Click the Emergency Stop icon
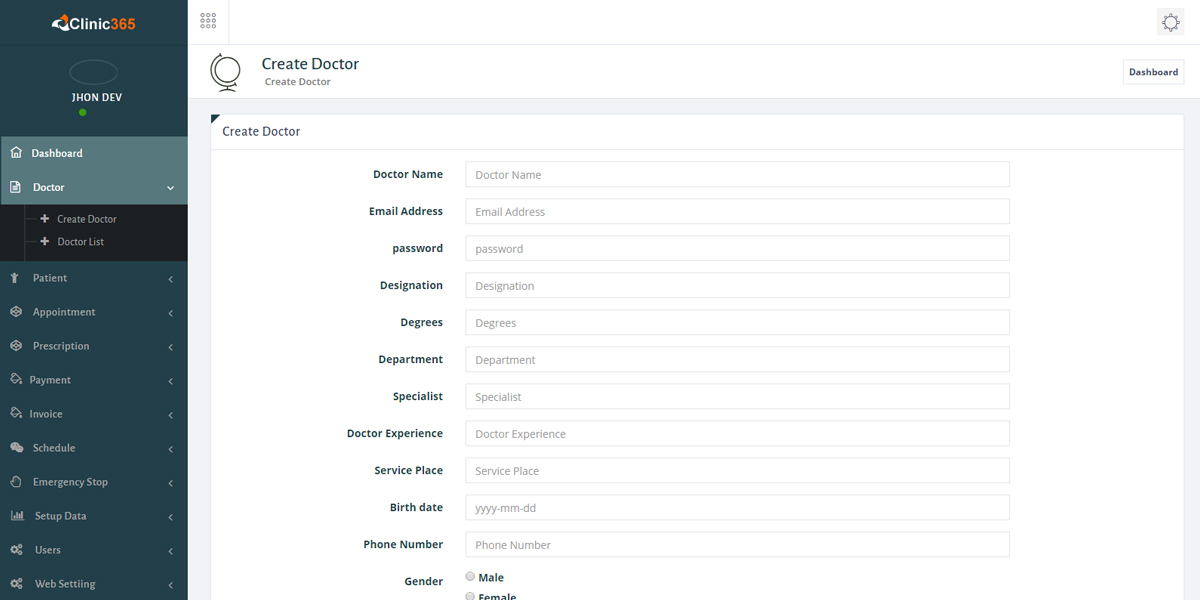 pyautogui.click(x=17, y=481)
